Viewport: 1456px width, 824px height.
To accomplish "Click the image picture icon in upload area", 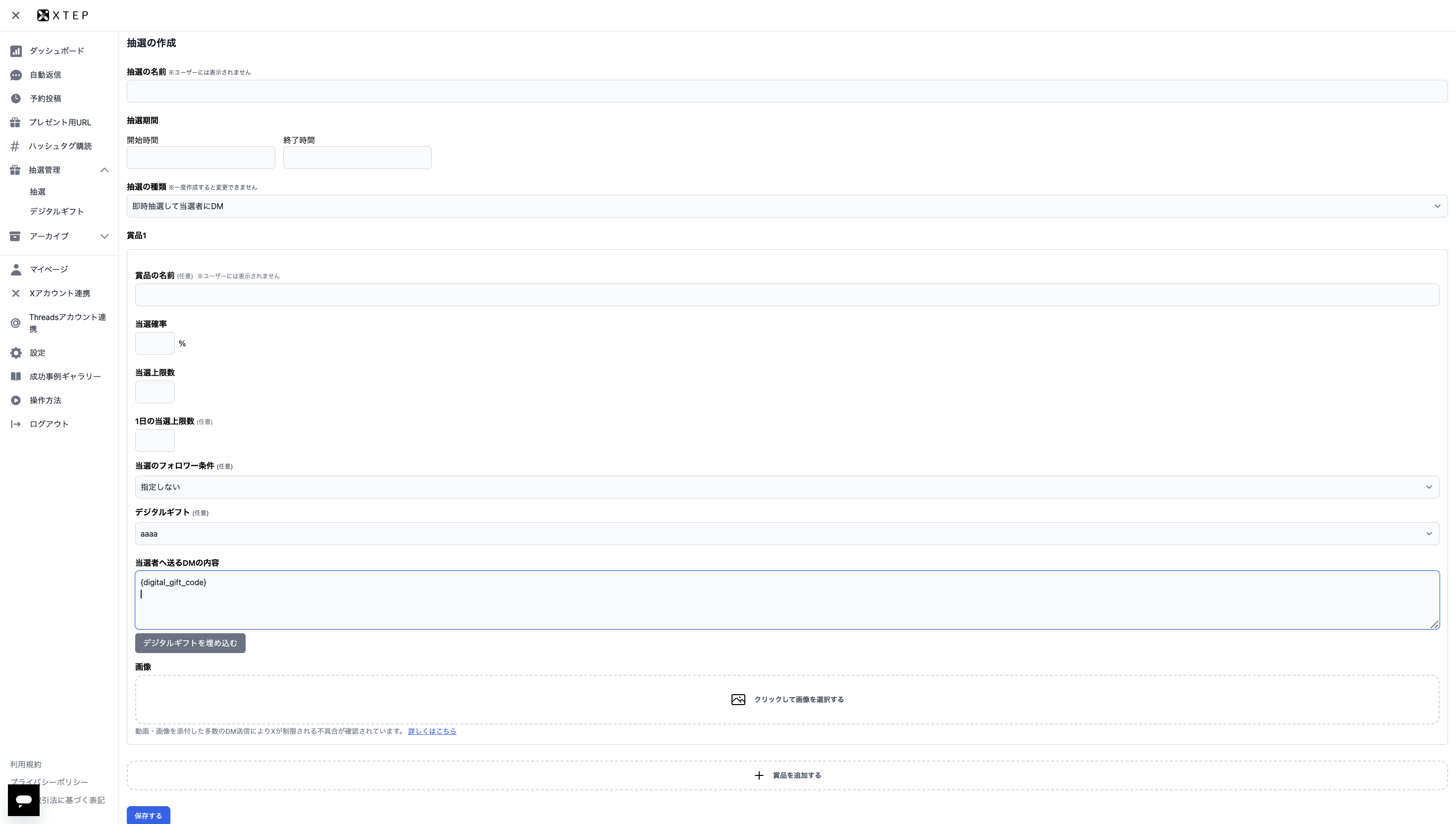I will tap(738, 700).
